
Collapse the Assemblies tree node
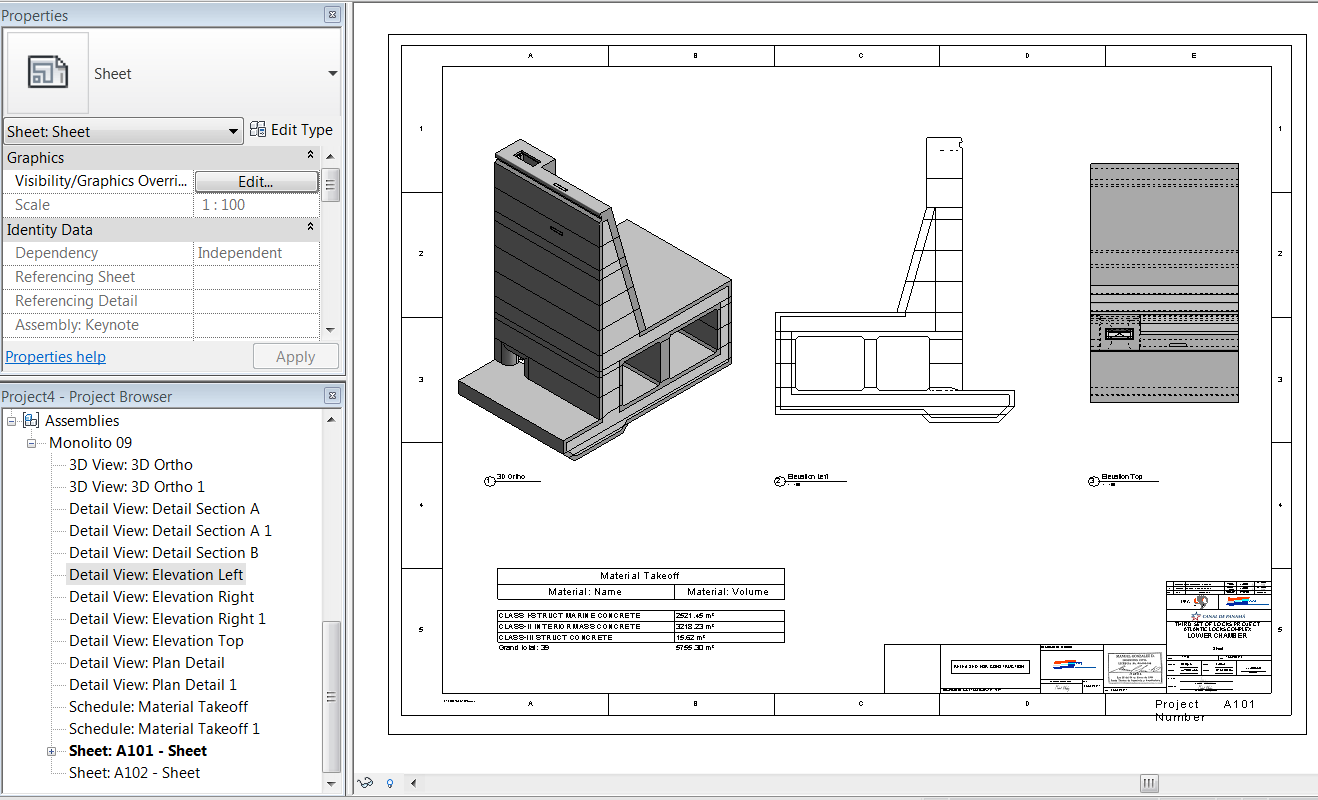(x=11, y=421)
